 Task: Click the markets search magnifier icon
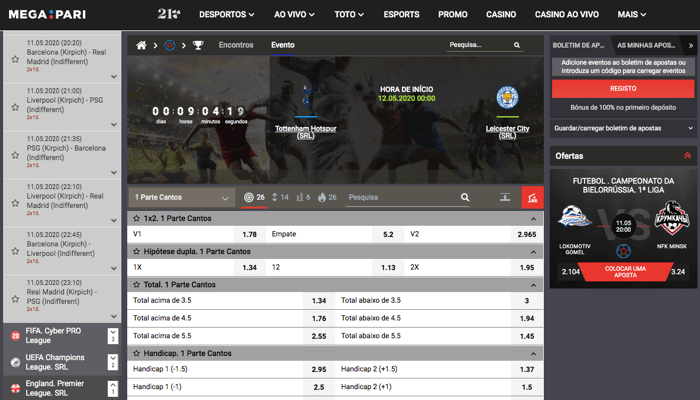[x=465, y=197]
